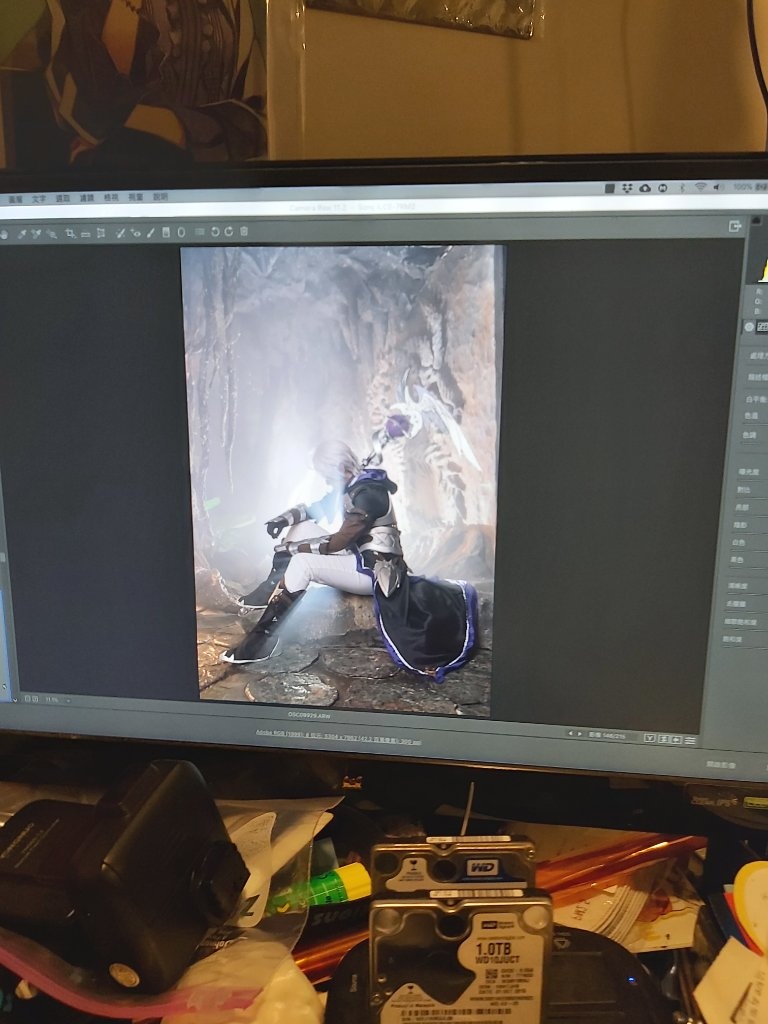Open the 圖層 menu
The height and width of the screenshot is (1024, 768).
[x=14, y=199]
